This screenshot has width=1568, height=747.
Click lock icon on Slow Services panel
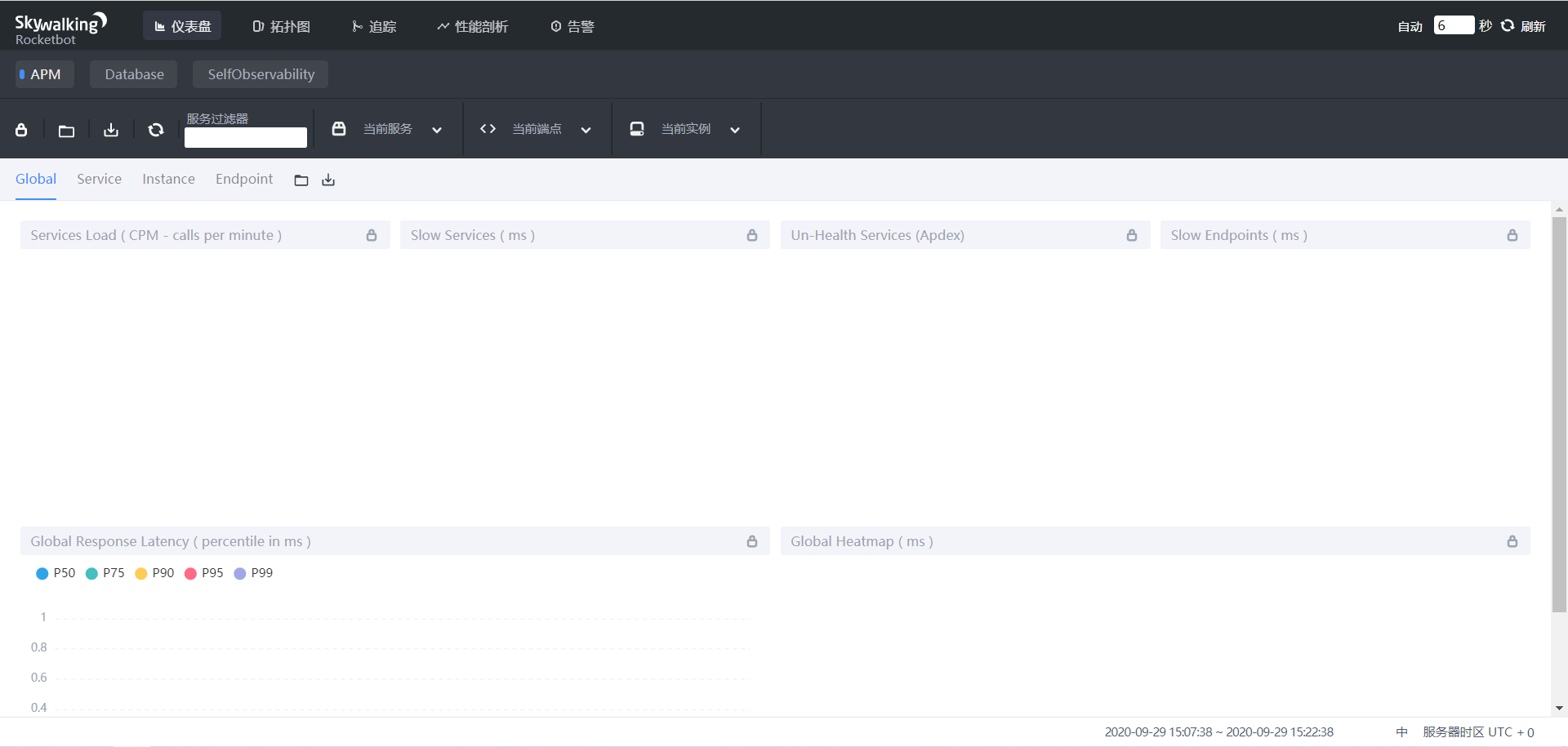tap(752, 235)
